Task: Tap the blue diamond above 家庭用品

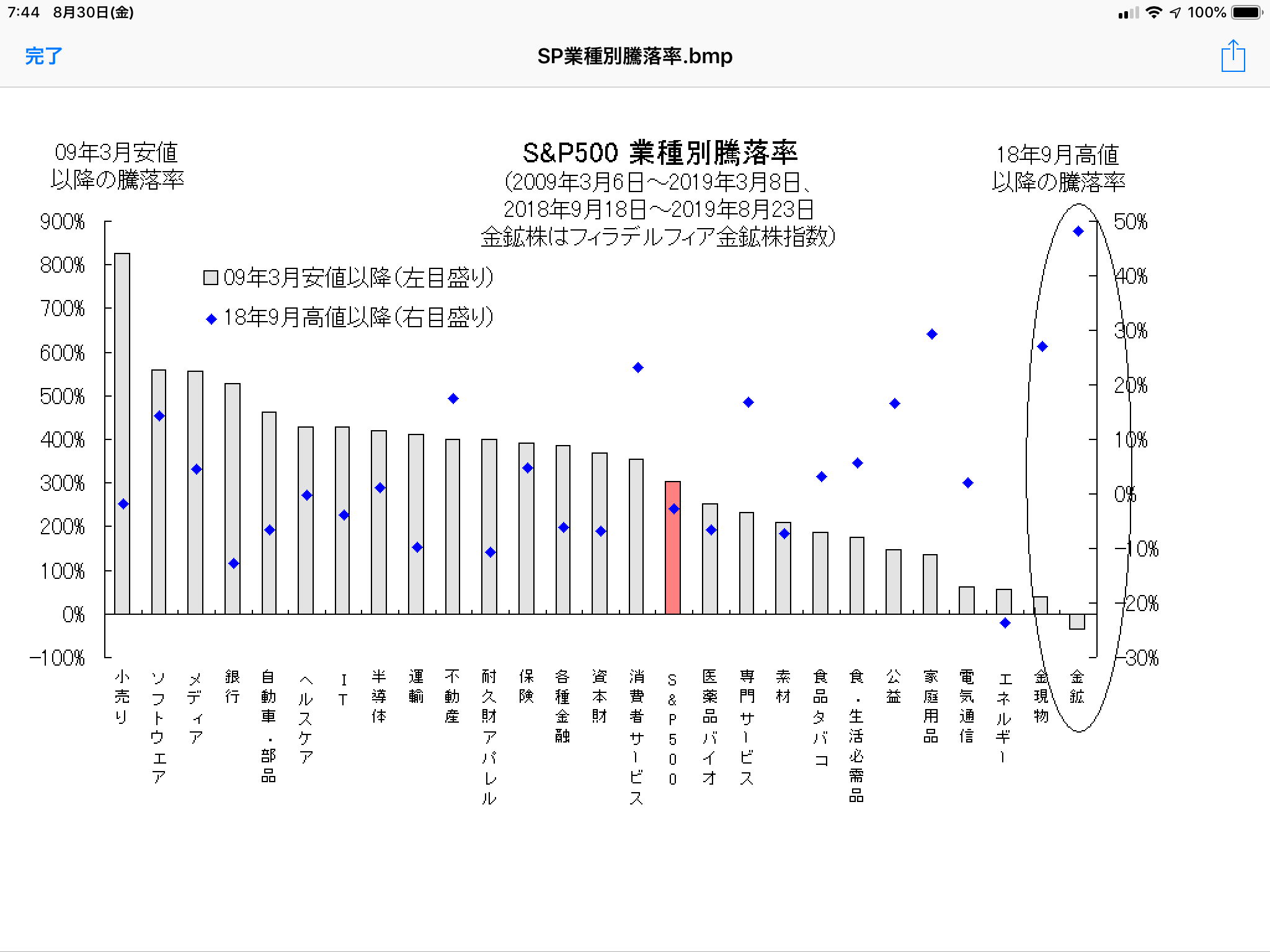Action: [x=931, y=334]
